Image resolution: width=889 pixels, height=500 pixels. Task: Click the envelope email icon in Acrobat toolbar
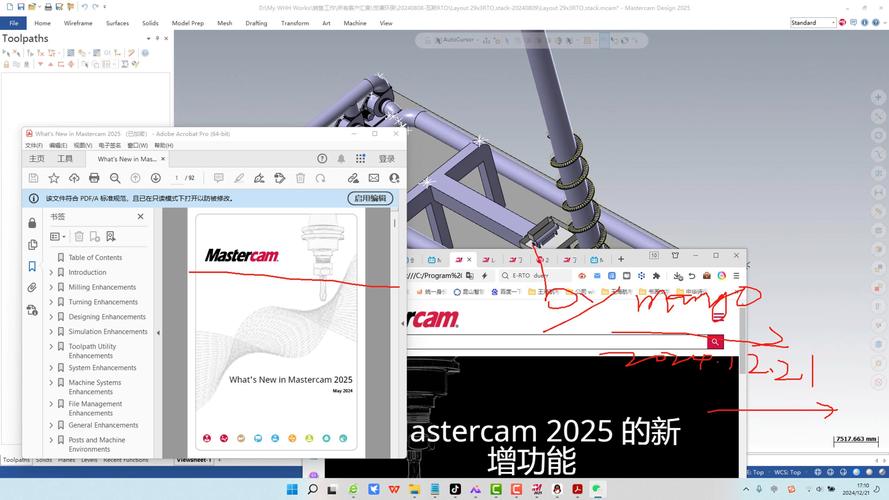(x=374, y=178)
